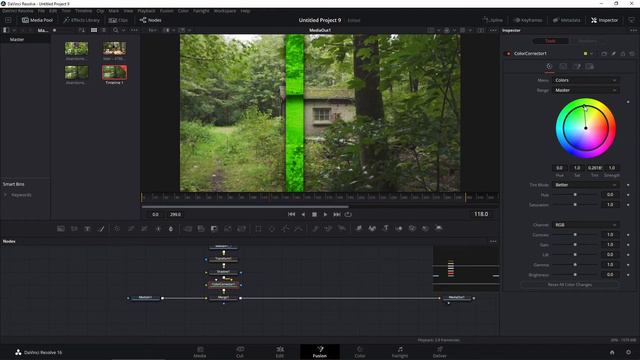640x360 pixels.
Task: Add an Ellipse mask from toolbar
Action: [x=271, y=229]
